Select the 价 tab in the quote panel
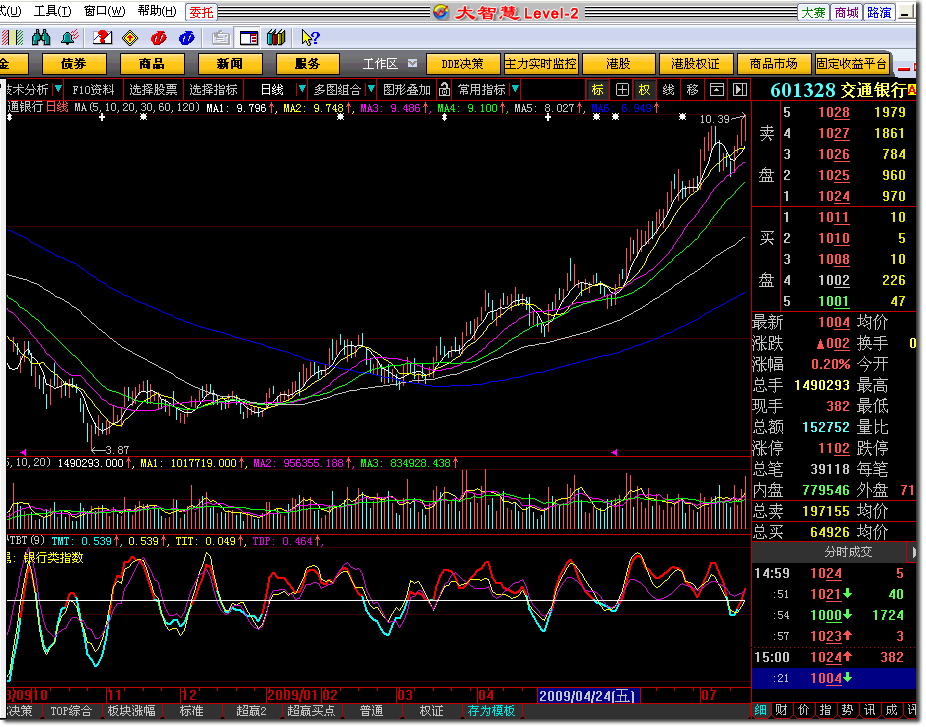The width and height of the screenshot is (926, 727). coord(803,710)
